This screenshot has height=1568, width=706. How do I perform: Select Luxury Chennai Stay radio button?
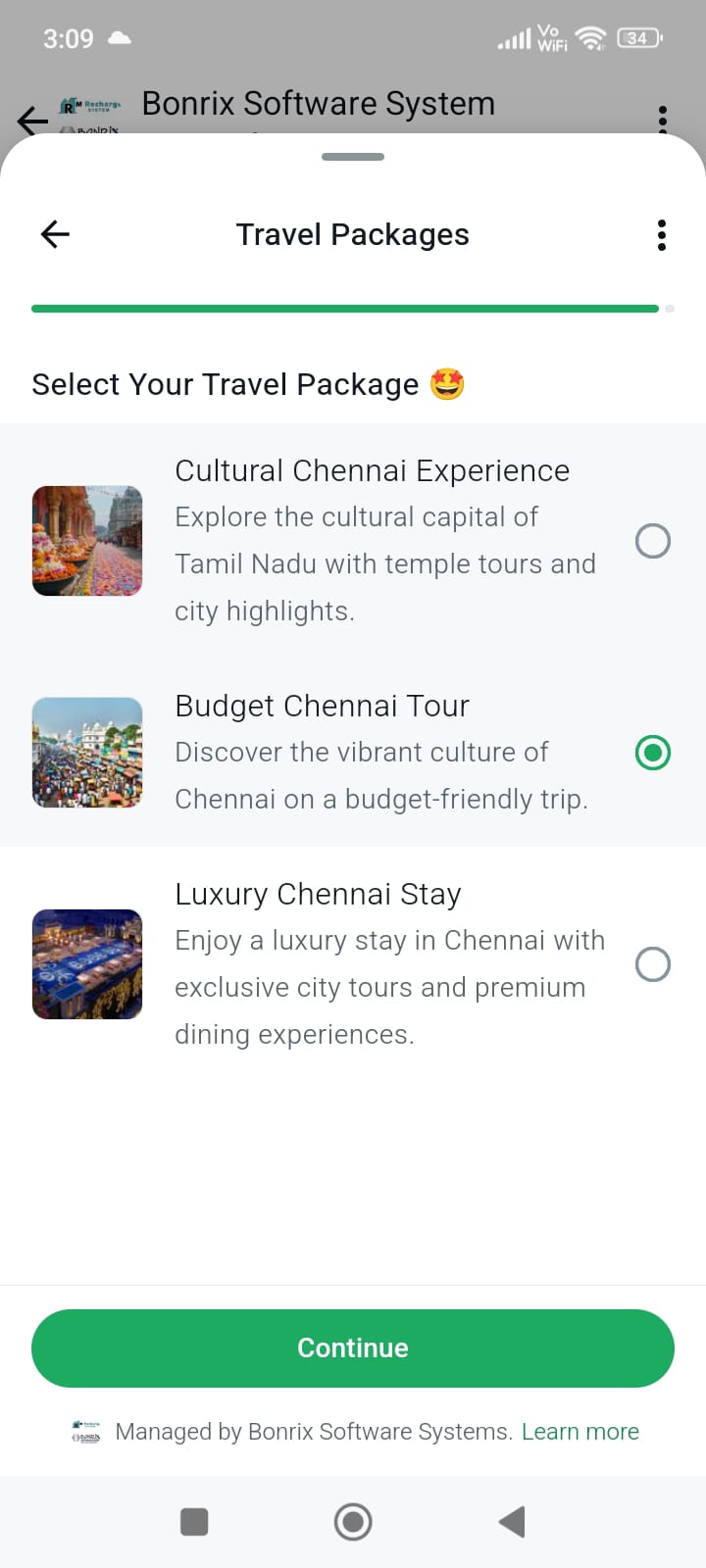pyautogui.click(x=653, y=964)
